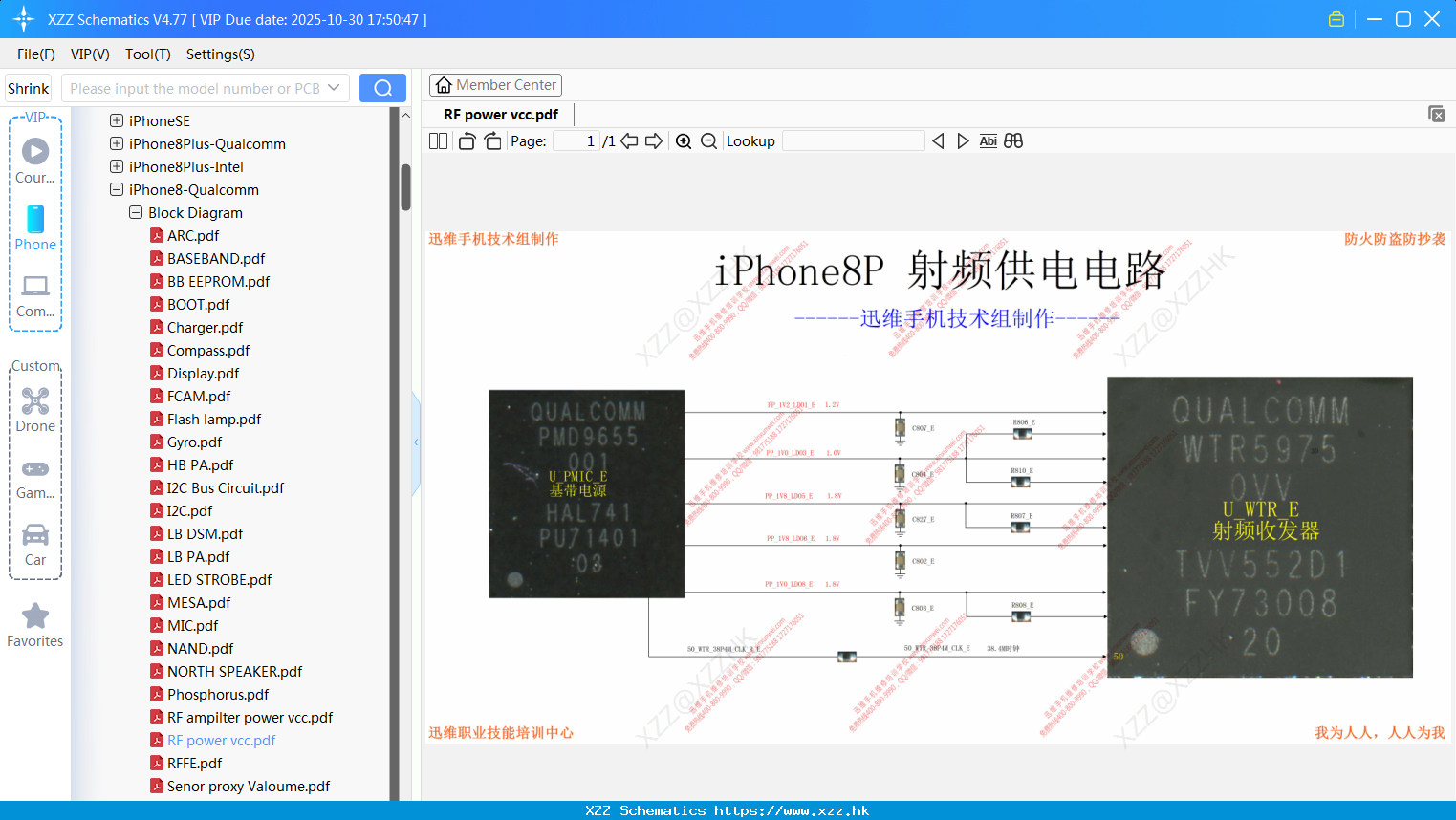Find next lookup result
1456x820 pixels.
click(963, 140)
